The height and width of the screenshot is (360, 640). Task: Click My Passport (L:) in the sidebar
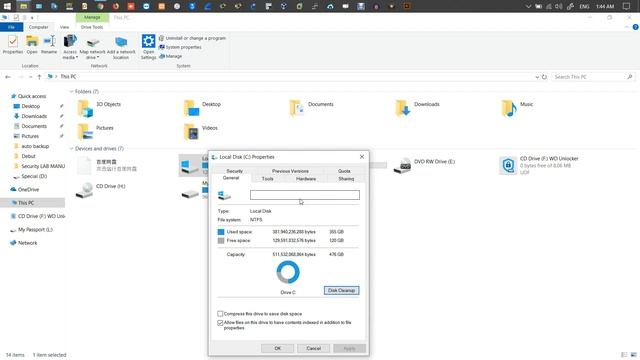click(x=35, y=230)
